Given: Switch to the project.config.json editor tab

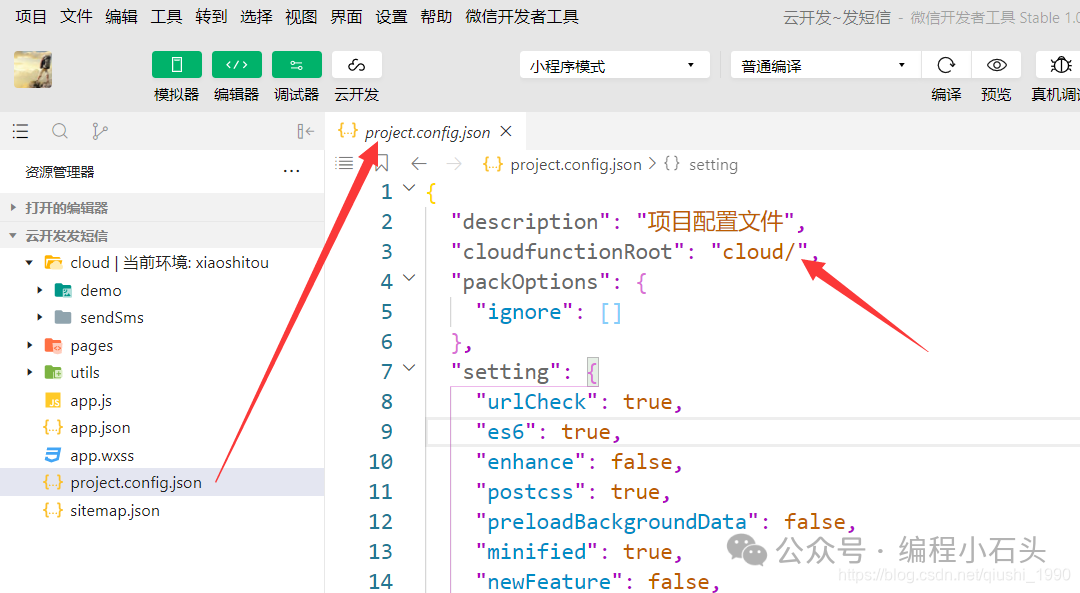Looking at the screenshot, I should click(427, 132).
